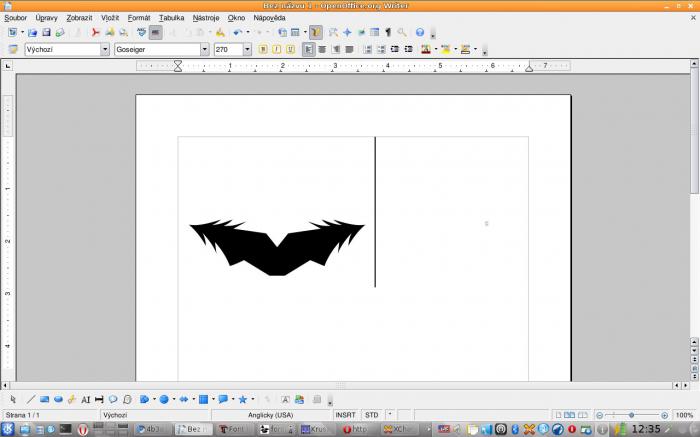Viewport: 700px width, 437px height.
Task: Click the Block Arrows icon
Action: 183,400
